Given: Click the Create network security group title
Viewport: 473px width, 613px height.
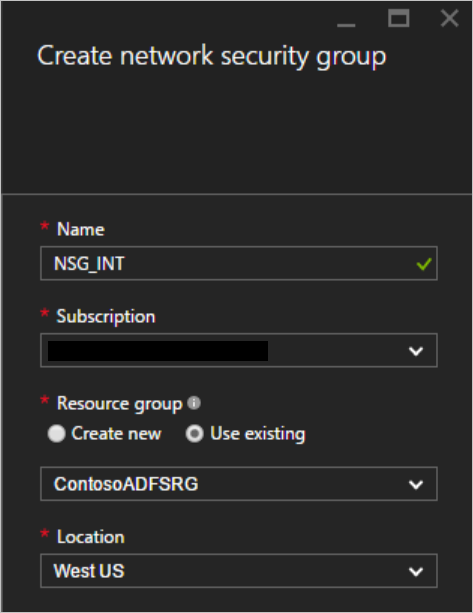Looking at the screenshot, I should point(212,57).
